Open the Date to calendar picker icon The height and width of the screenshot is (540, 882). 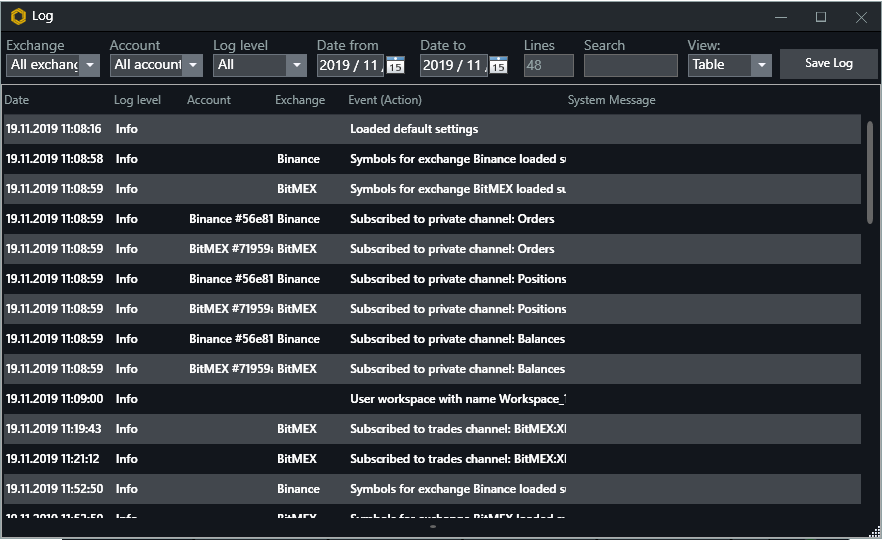[498, 65]
